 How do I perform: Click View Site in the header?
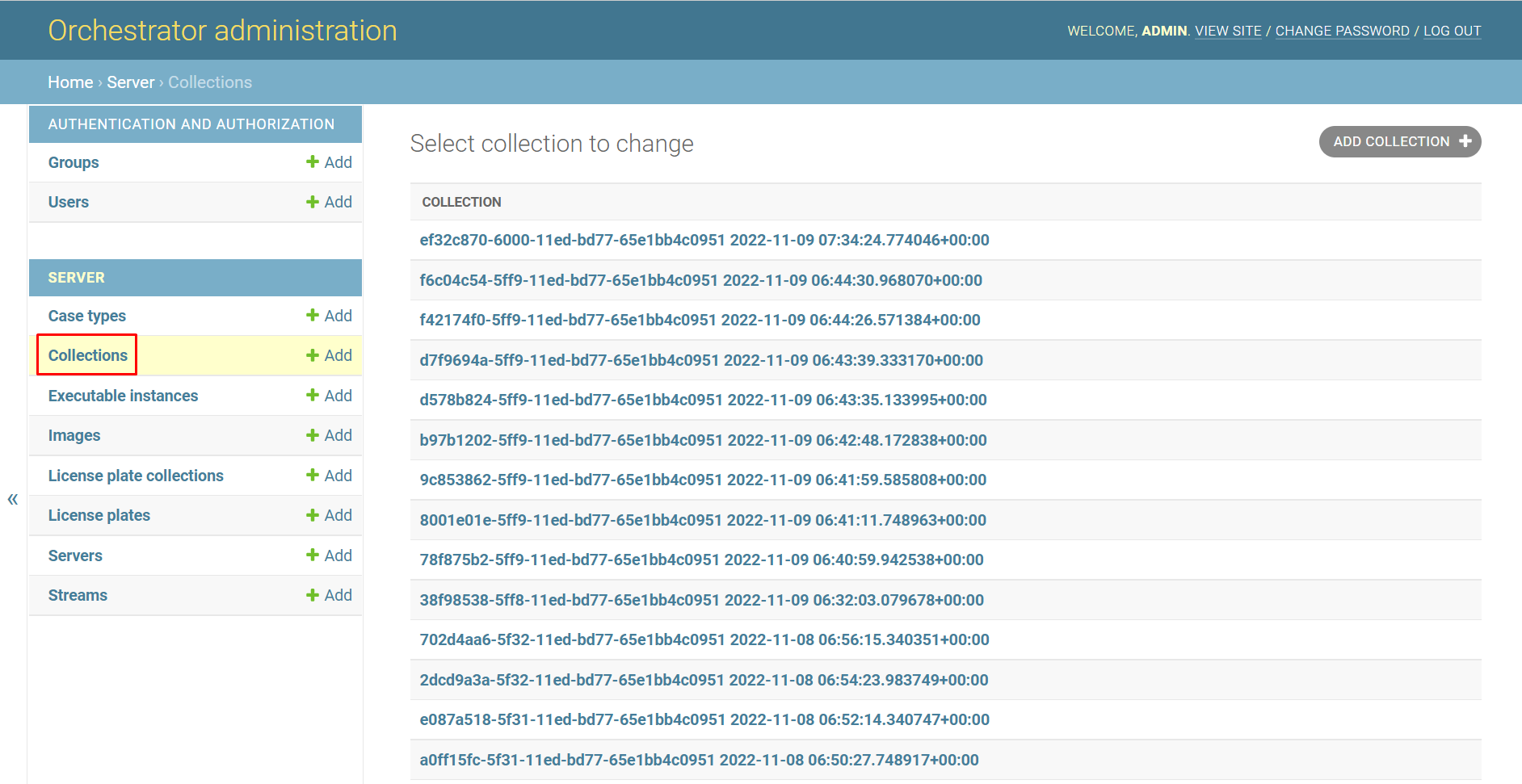click(x=1228, y=31)
